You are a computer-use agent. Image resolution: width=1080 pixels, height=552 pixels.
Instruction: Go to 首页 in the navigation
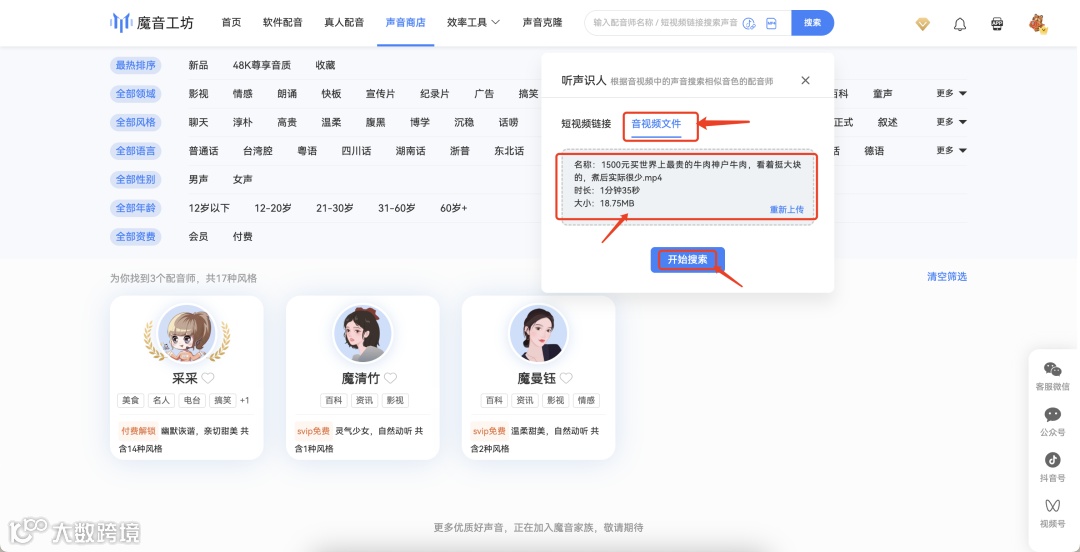tap(231, 23)
